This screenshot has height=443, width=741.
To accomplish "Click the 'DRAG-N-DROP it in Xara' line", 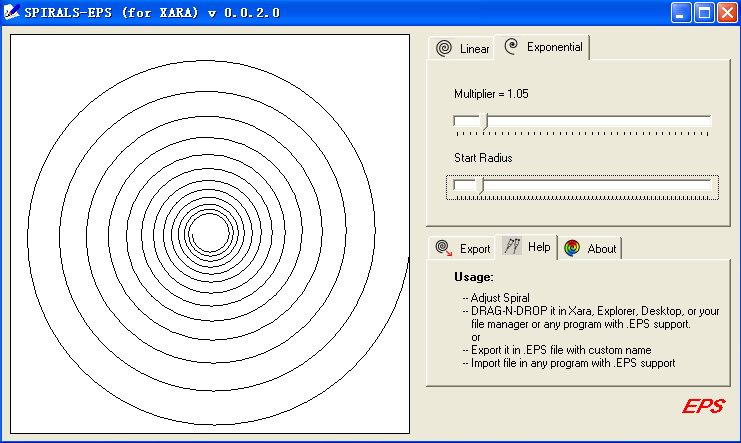I will tap(591, 311).
